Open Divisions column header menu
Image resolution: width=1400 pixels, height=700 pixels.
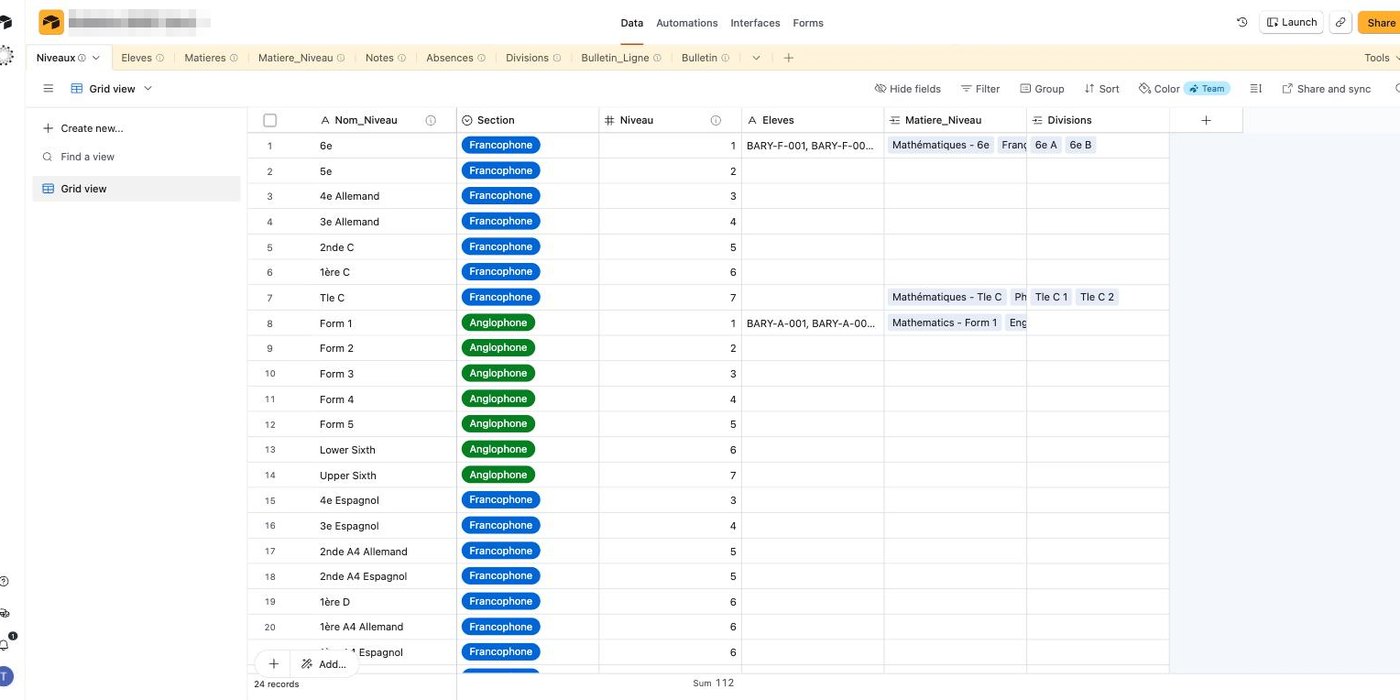[1098, 120]
